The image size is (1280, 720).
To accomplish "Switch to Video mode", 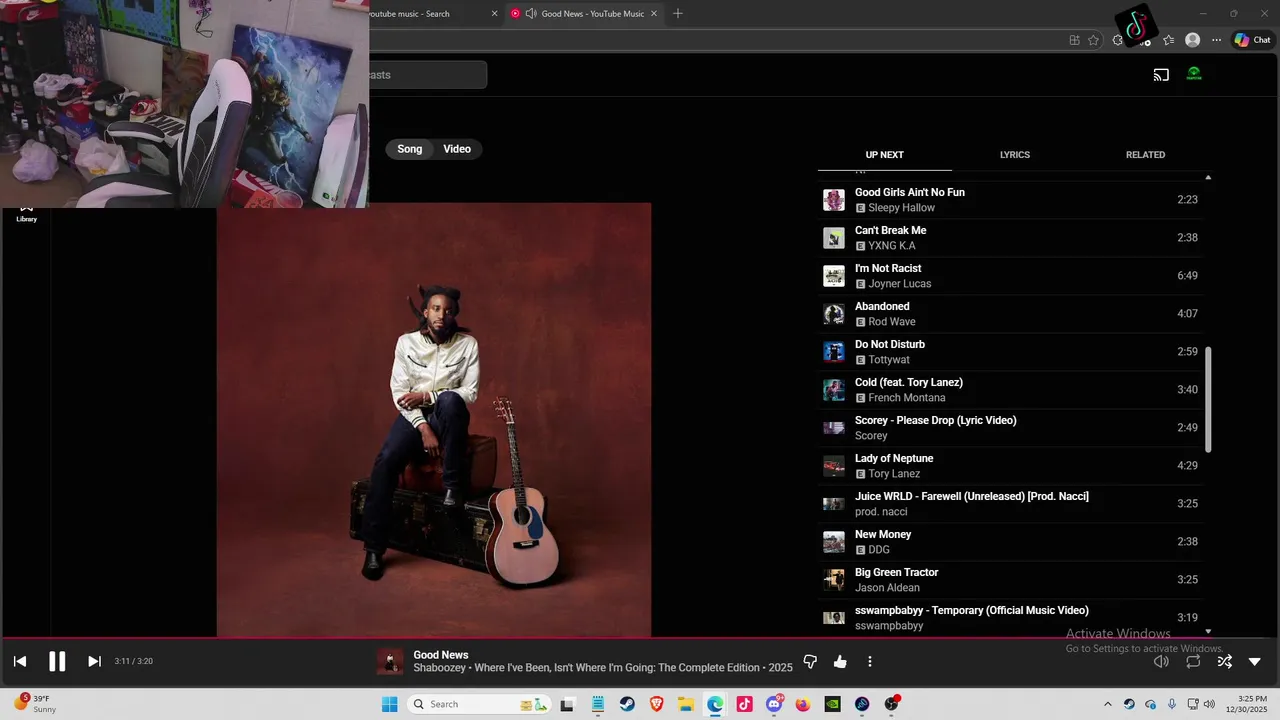I will click(x=457, y=149).
